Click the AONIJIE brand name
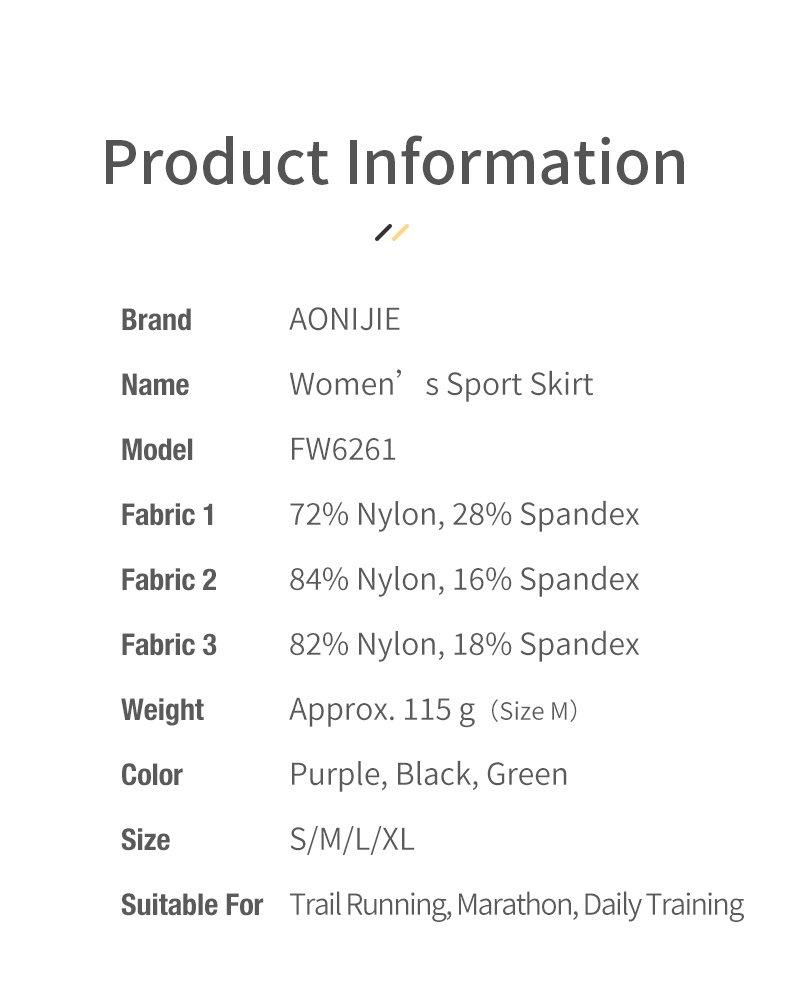Viewport: 790px width, 1000px height. [344, 319]
